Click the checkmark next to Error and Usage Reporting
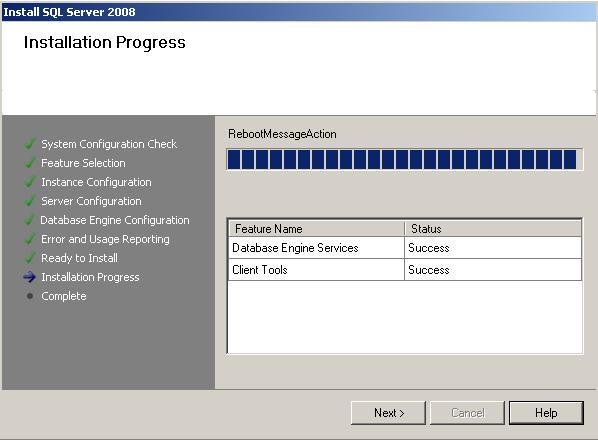The width and height of the screenshot is (598, 440). point(30,239)
